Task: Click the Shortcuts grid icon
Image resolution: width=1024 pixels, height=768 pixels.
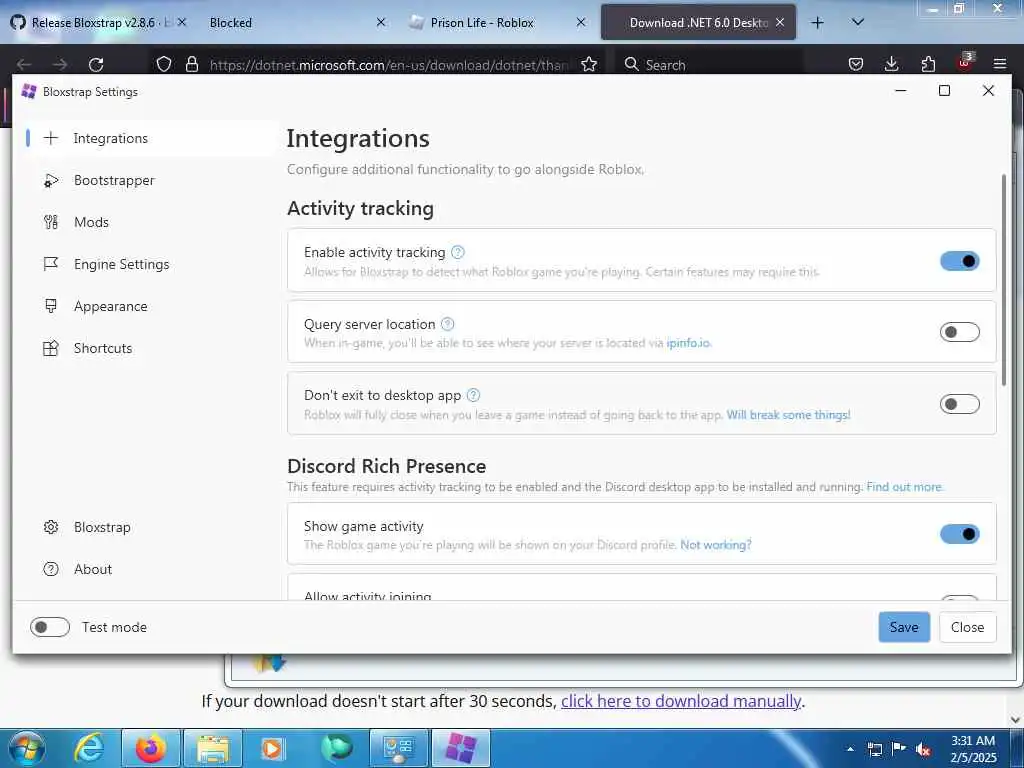Action: pos(51,348)
